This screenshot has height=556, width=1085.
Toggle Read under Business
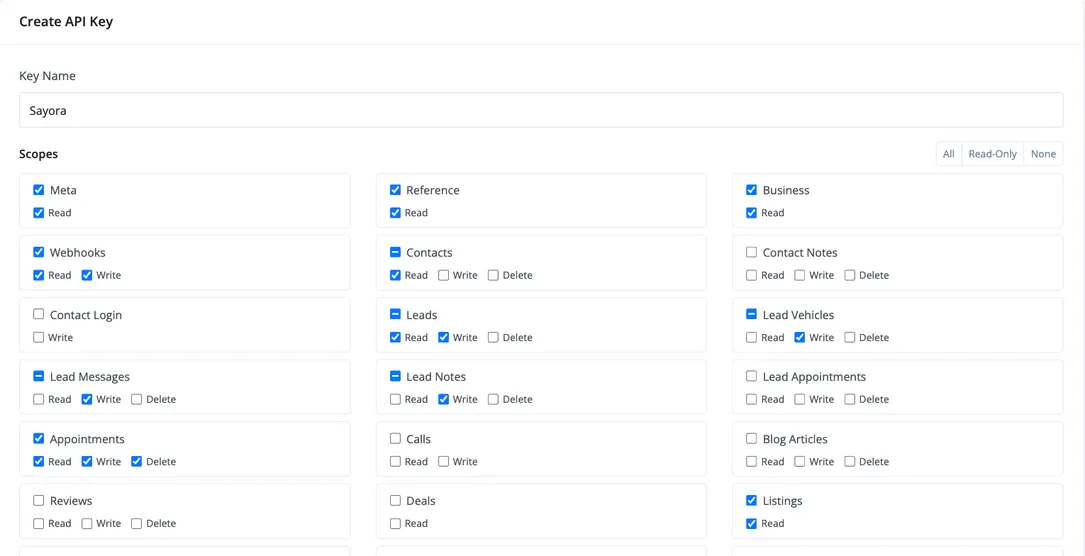[751, 213]
